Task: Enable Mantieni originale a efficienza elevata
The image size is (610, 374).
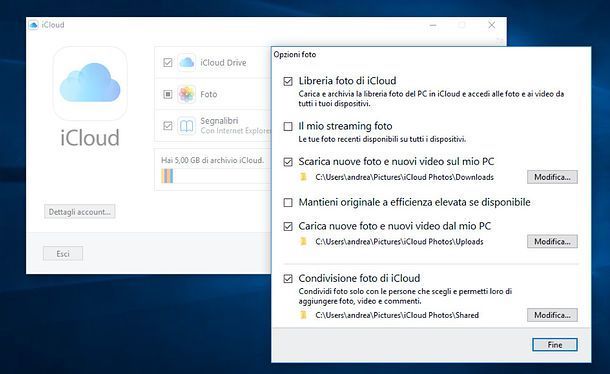Action: coord(288,203)
